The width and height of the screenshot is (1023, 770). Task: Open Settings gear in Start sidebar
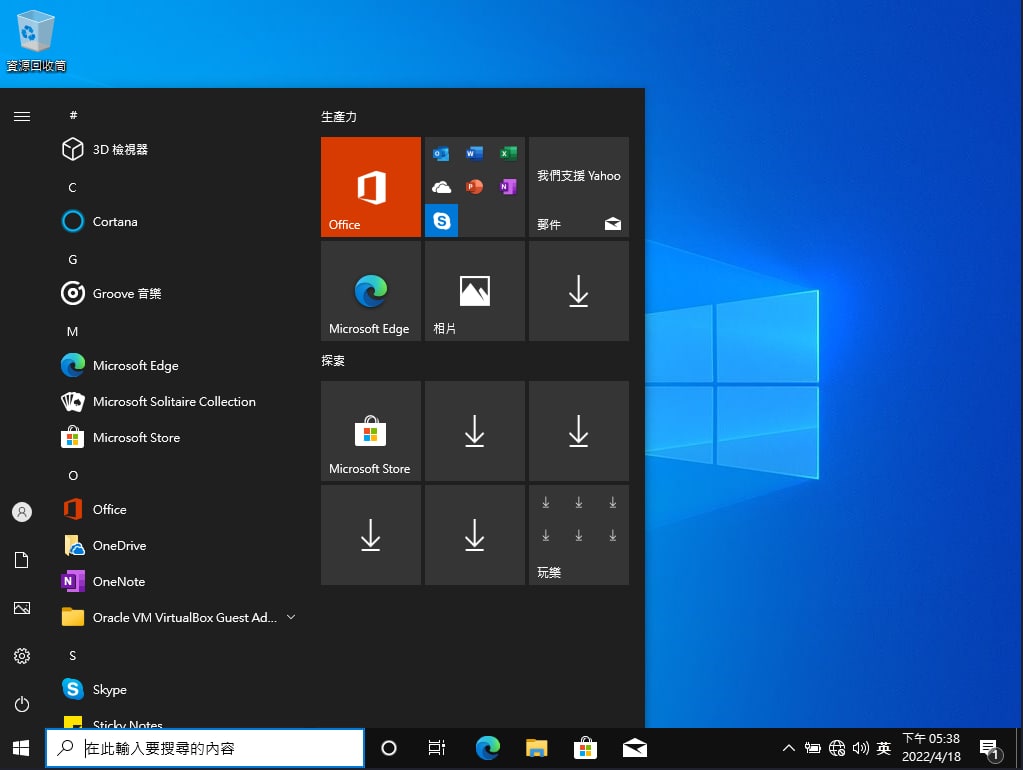pyautogui.click(x=22, y=656)
